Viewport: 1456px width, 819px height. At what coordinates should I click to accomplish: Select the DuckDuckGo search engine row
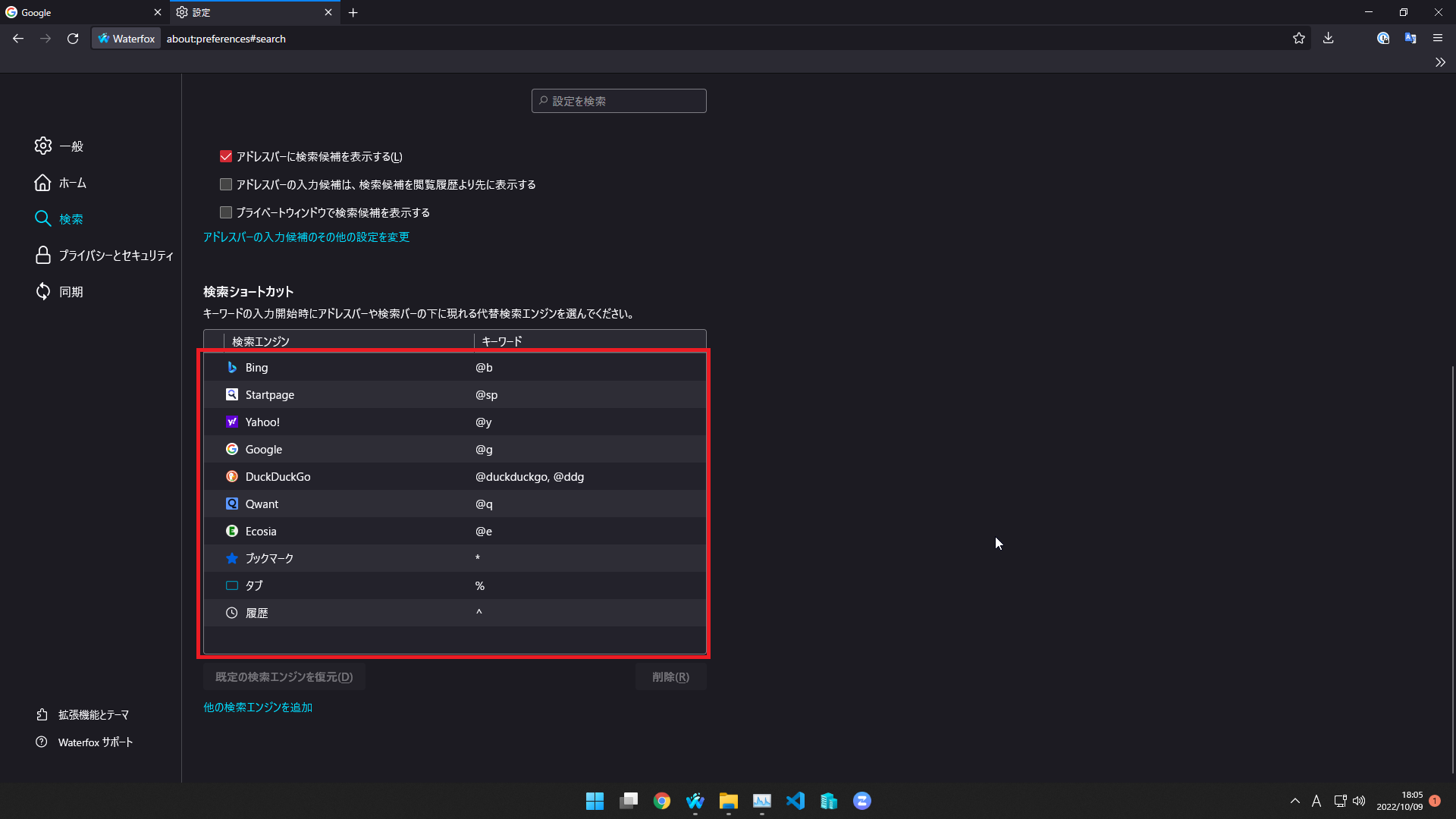pos(455,476)
